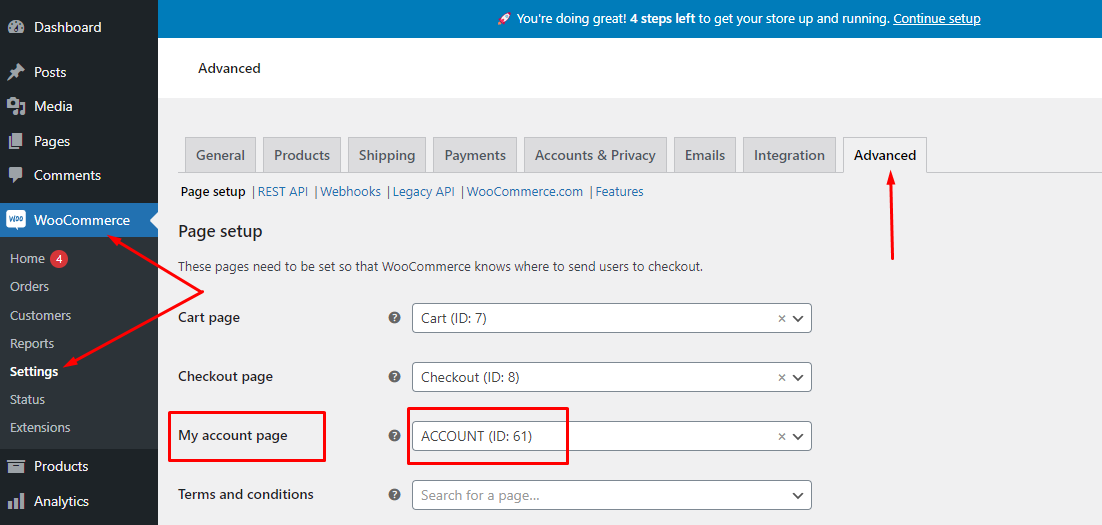Switch to the General settings tab

221,155
